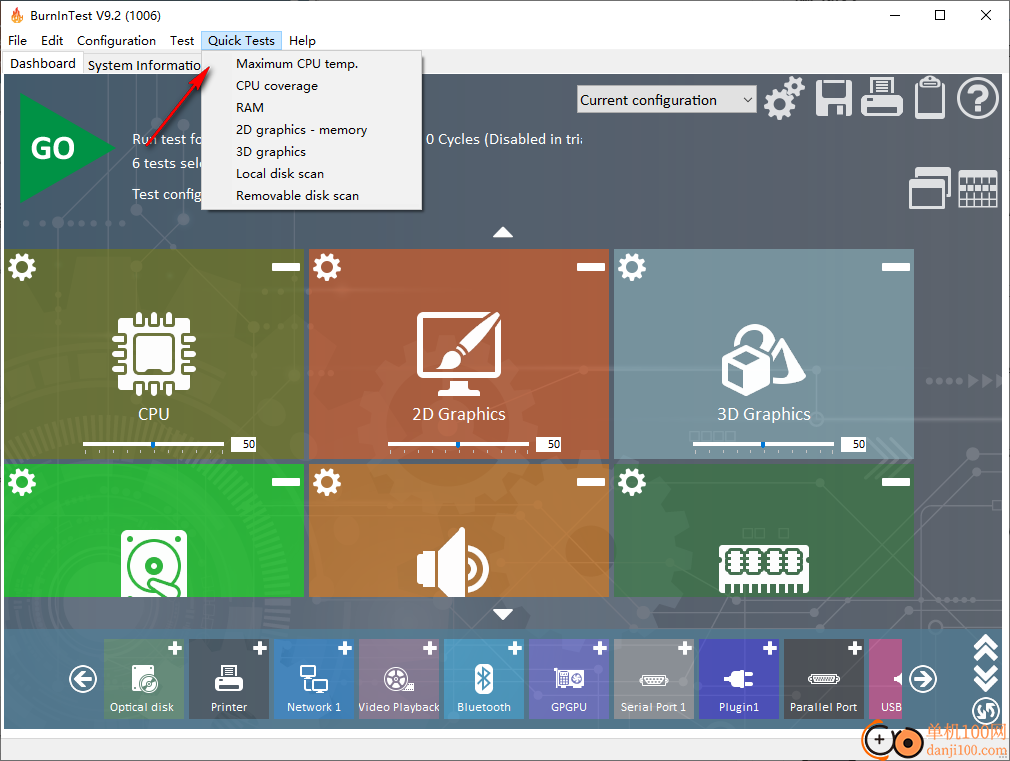Add Printer test with plus
This screenshot has width=1010, height=761.
(x=260, y=648)
